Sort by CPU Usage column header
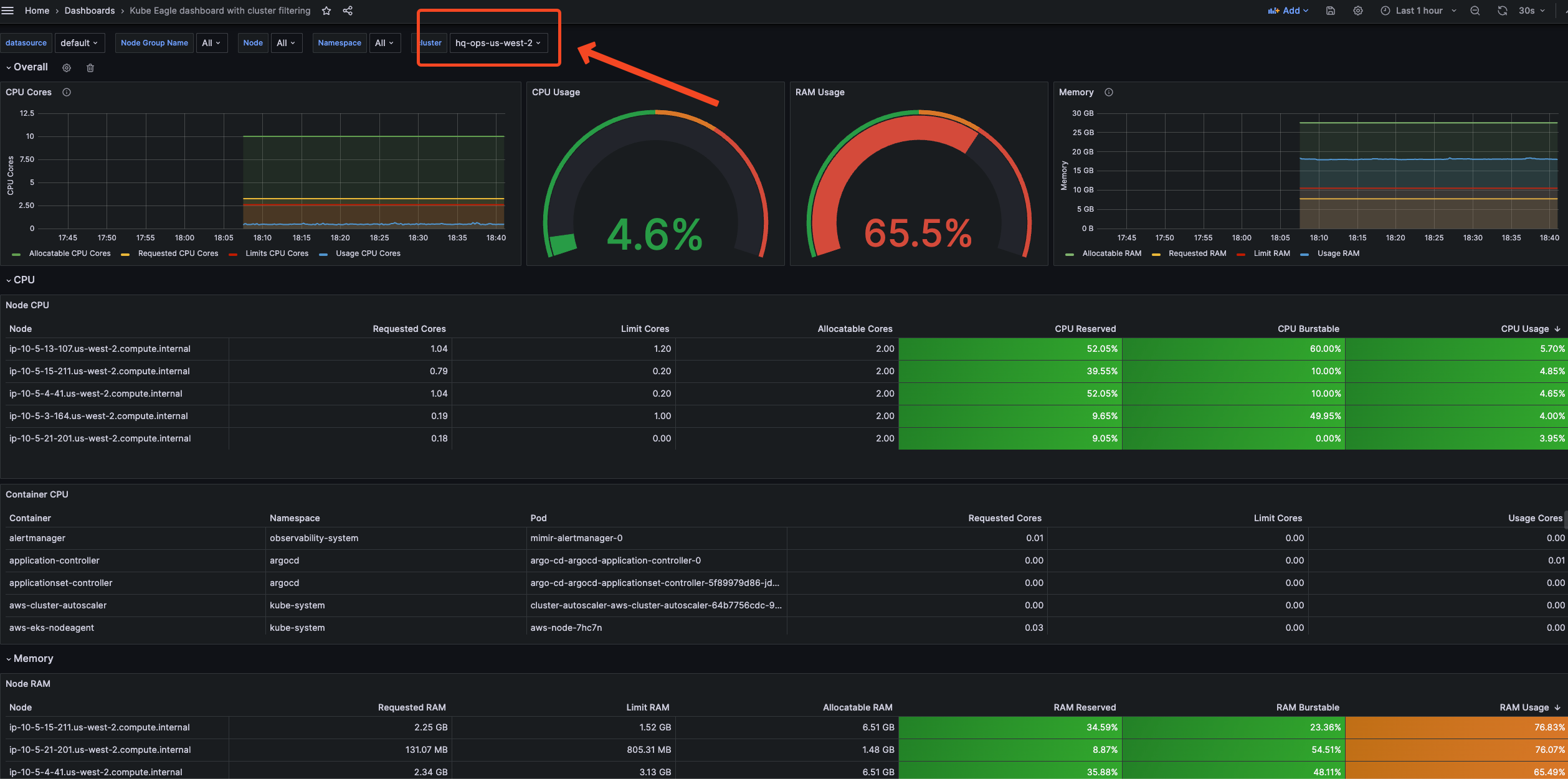 [x=1524, y=329]
